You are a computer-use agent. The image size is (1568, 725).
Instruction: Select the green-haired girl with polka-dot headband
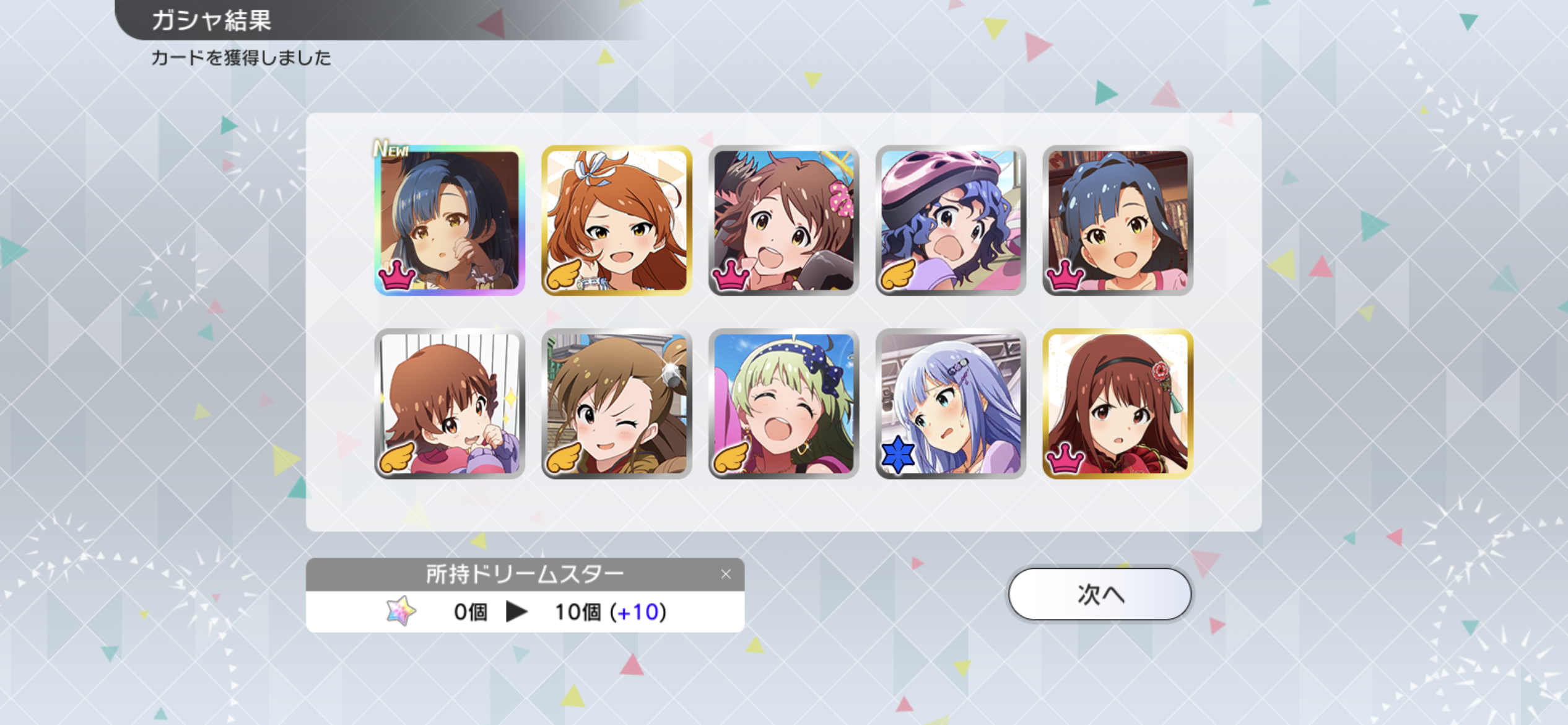pos(784,403)
